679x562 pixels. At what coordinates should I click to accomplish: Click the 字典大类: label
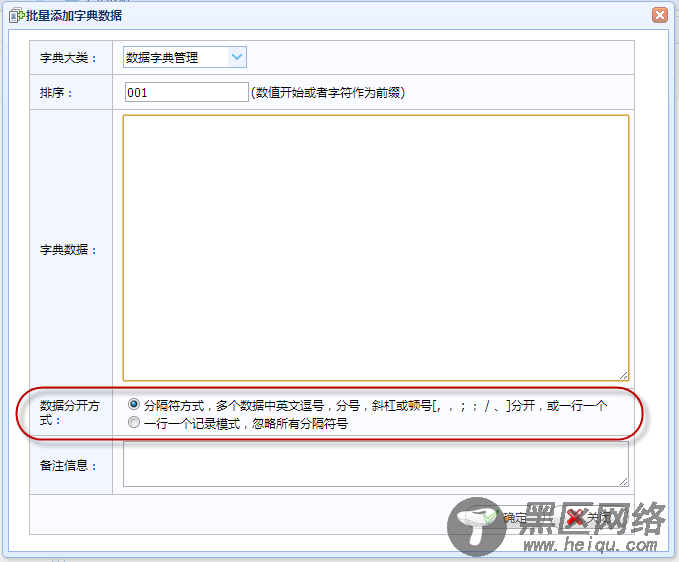(68, 58)
